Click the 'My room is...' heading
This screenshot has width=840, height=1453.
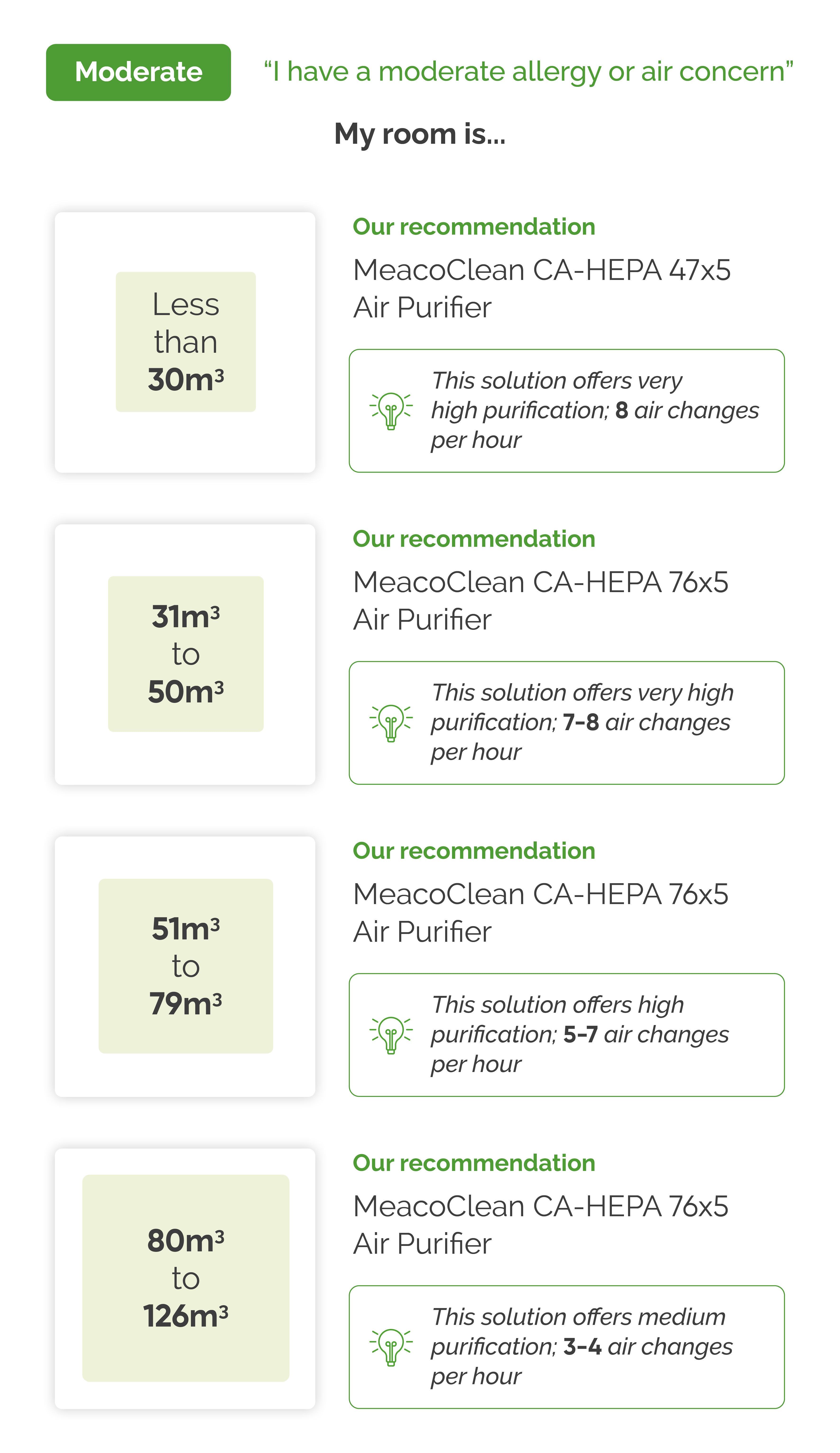[420, 134]
